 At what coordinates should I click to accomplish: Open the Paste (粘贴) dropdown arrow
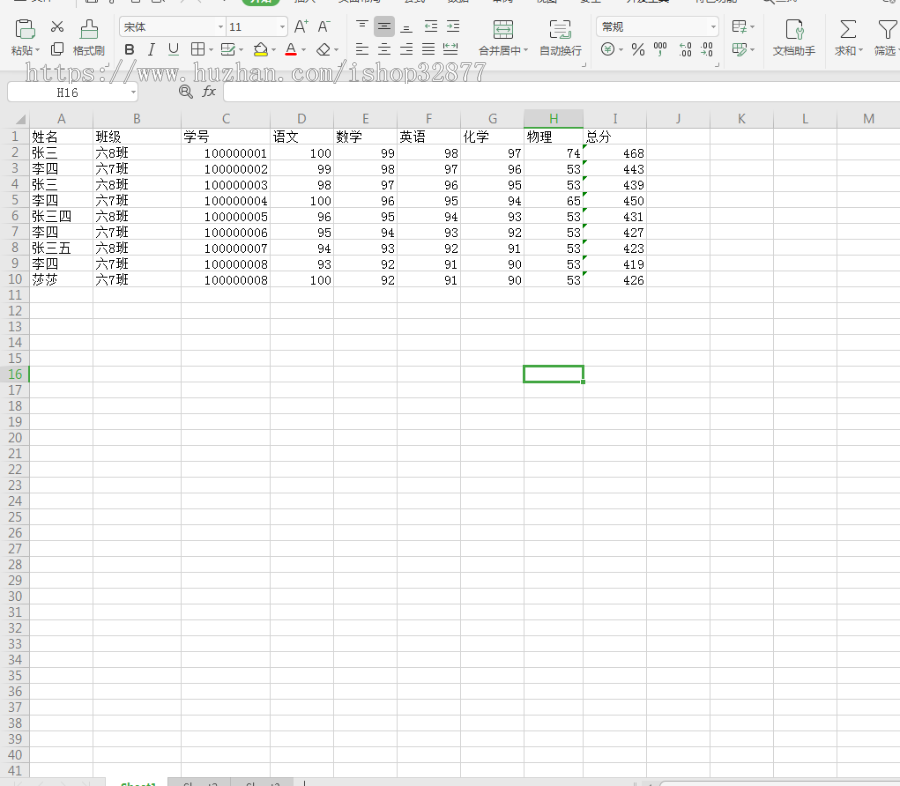38,51
